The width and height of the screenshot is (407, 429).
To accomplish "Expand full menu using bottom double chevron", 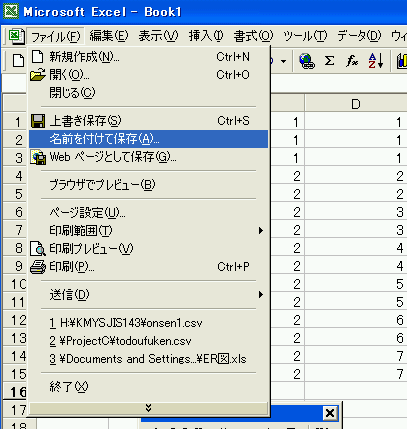I will tap(148, 408).
